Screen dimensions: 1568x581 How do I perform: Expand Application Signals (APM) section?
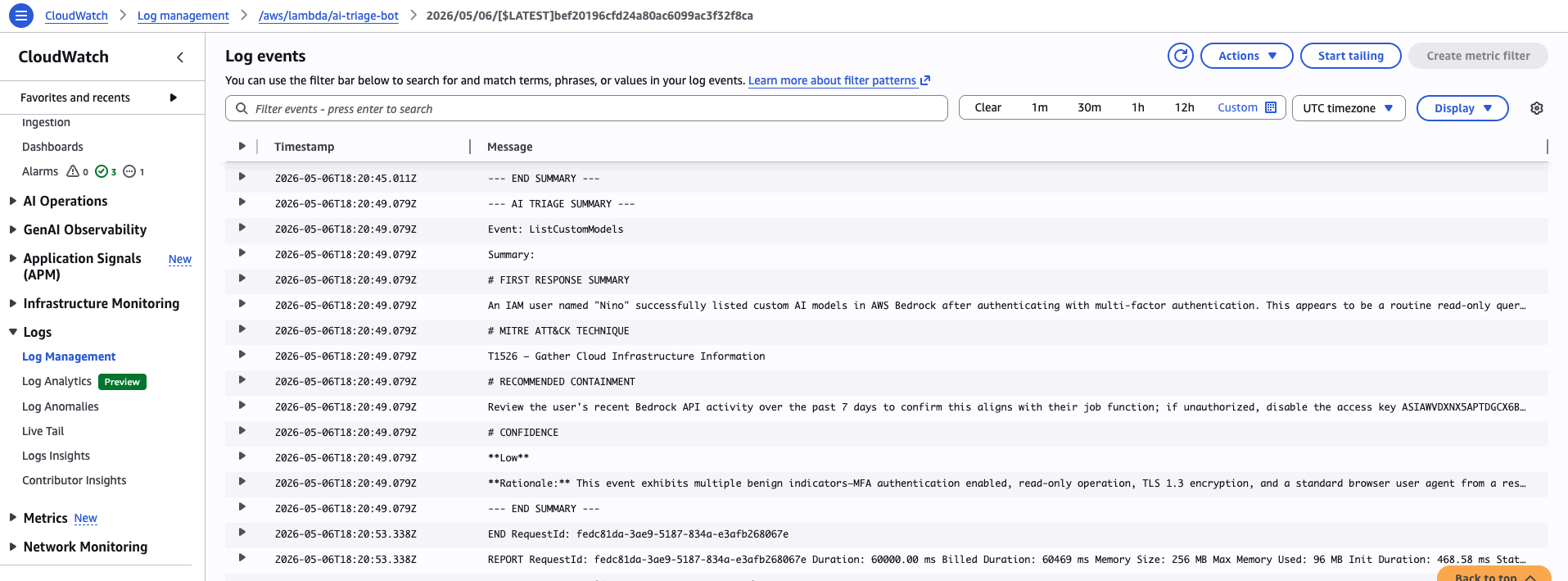click(12, 258)
